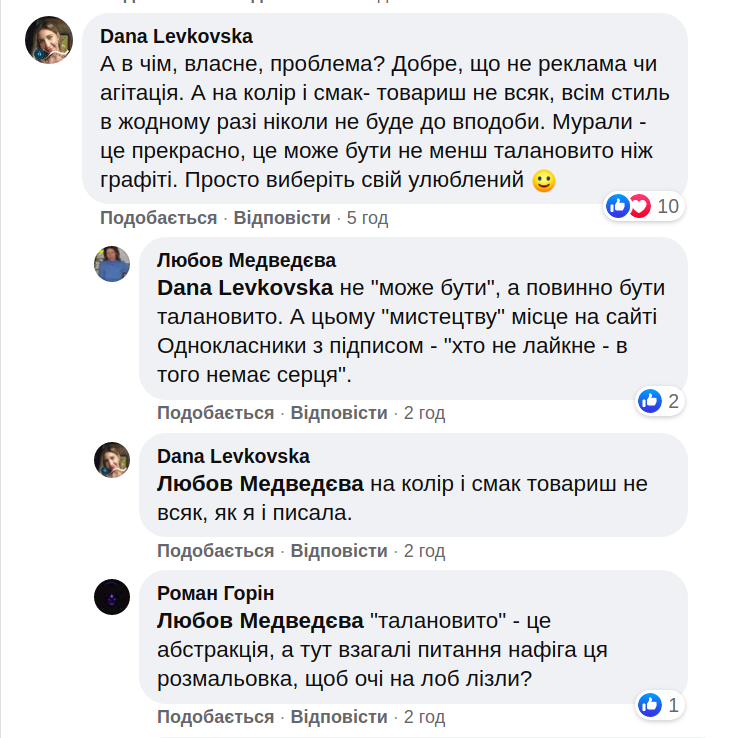This screenshot has height=738, width=731.
Task: Open the '5 год' timestamp of top comment
Action: [367, 218]
